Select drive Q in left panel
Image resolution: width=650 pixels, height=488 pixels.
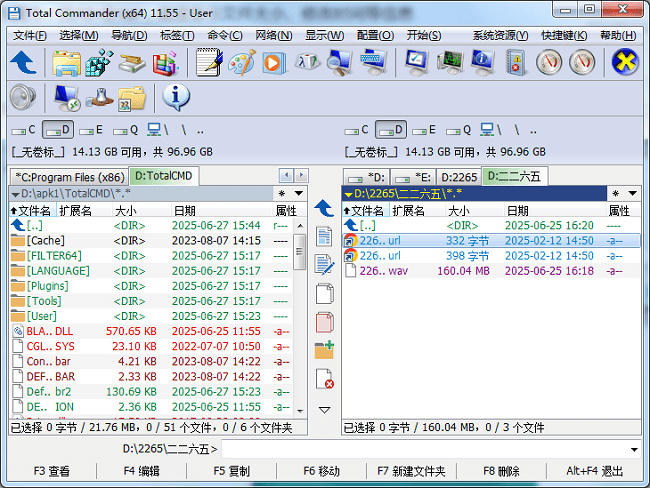(126, 130)
